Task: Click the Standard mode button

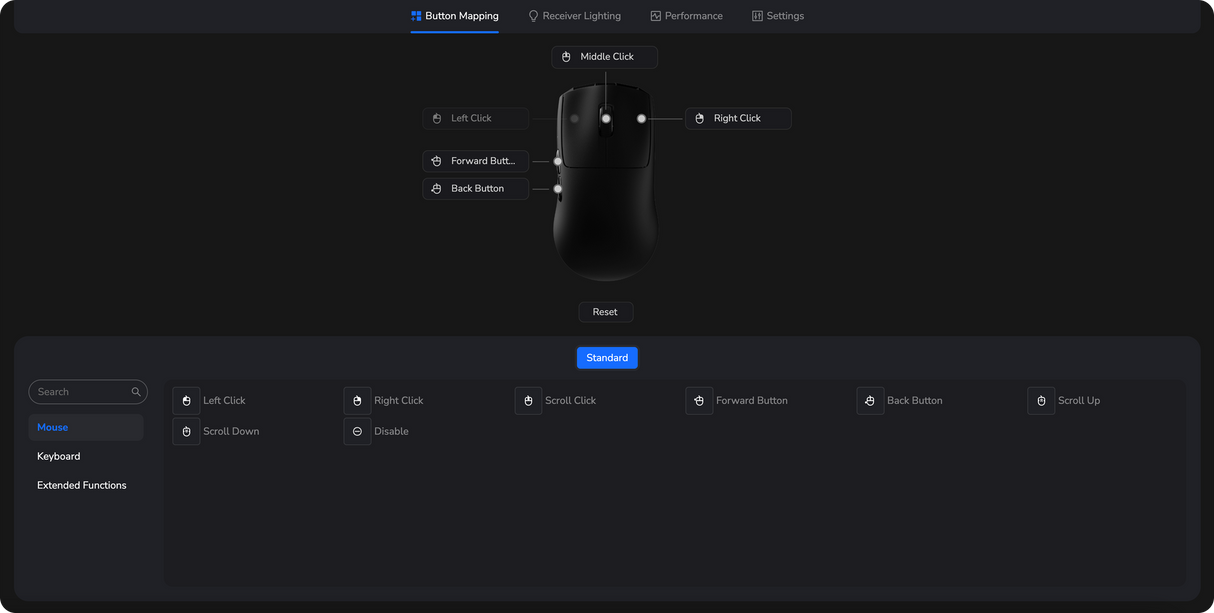Action: [x=607, y=358]
